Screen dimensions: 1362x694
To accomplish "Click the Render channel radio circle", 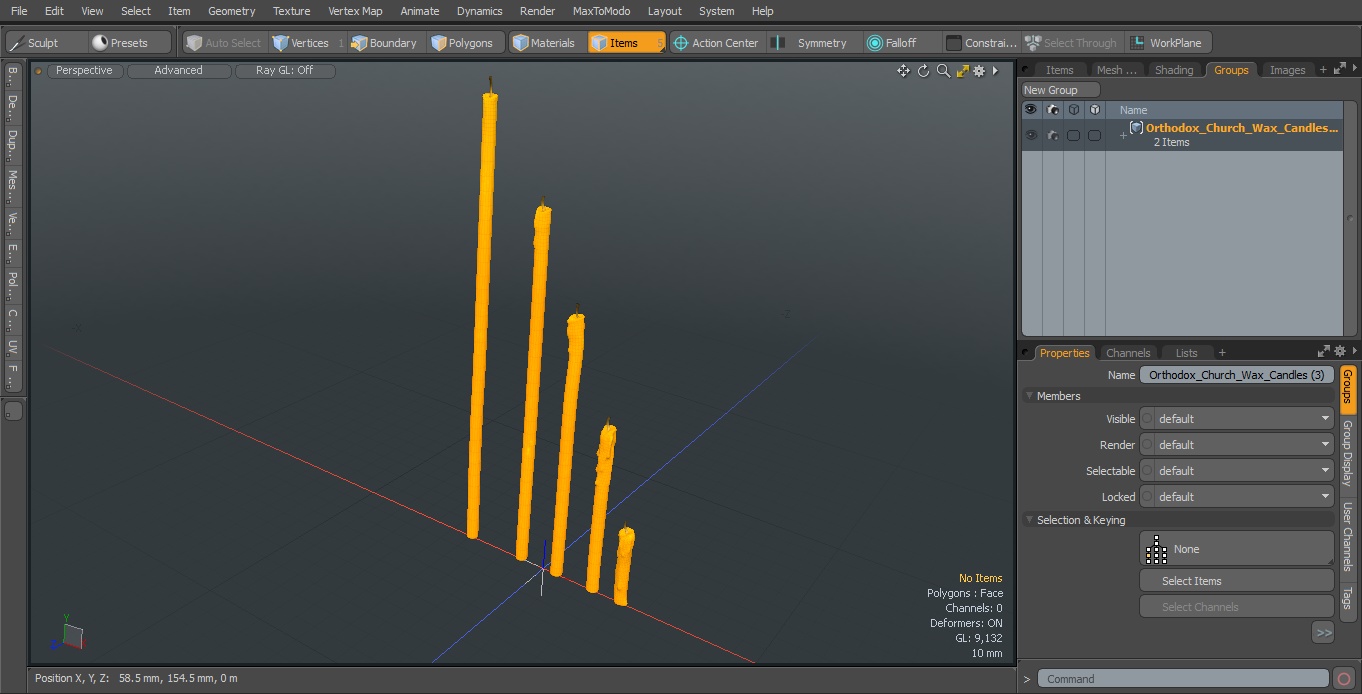I will point(1147,445).
